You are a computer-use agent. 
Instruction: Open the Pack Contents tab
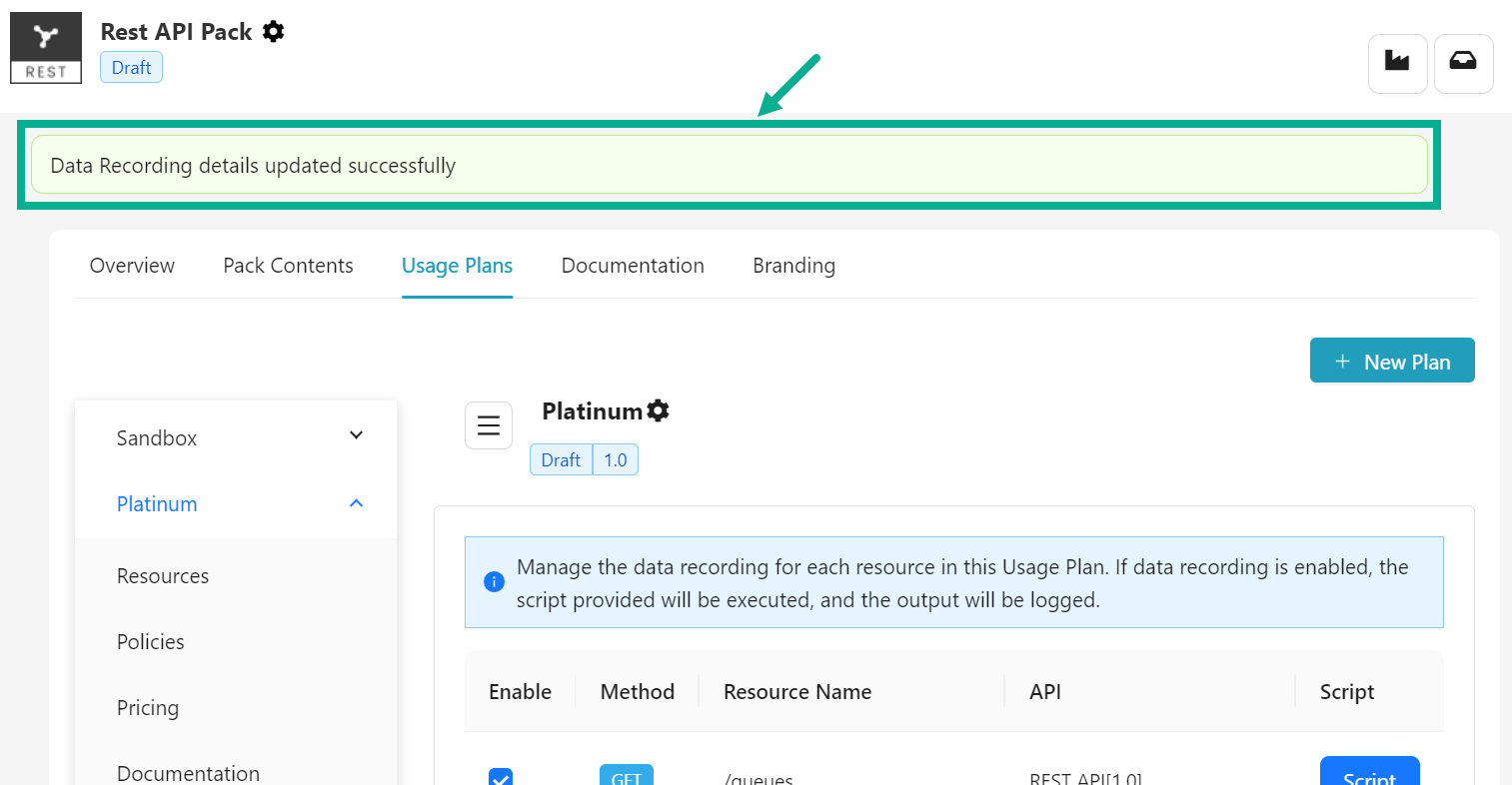coord(288,266)
